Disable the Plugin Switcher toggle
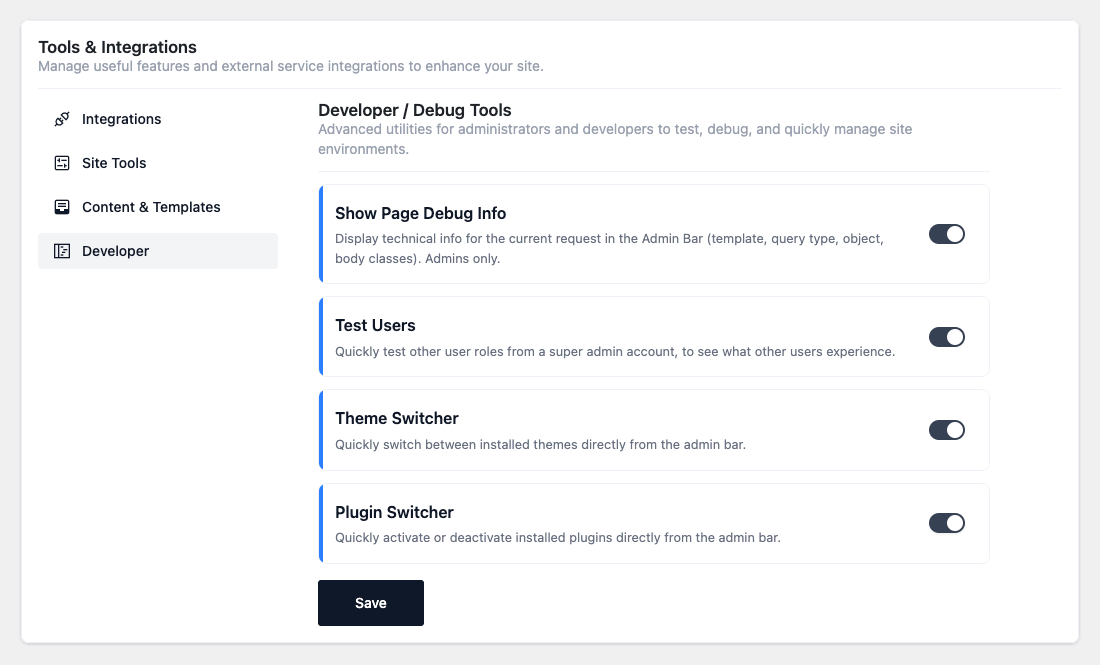 pos(946,523)
